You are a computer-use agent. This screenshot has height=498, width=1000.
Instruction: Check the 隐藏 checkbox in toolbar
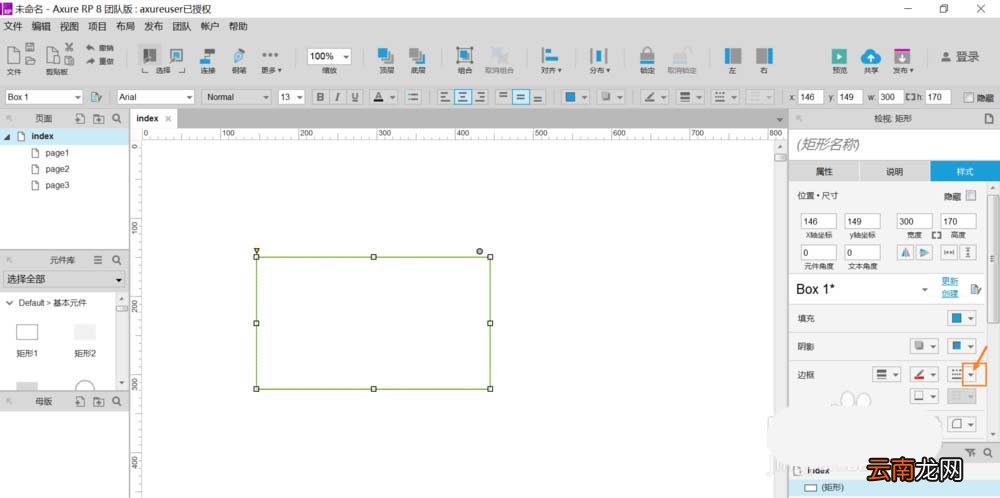(969, 98)
